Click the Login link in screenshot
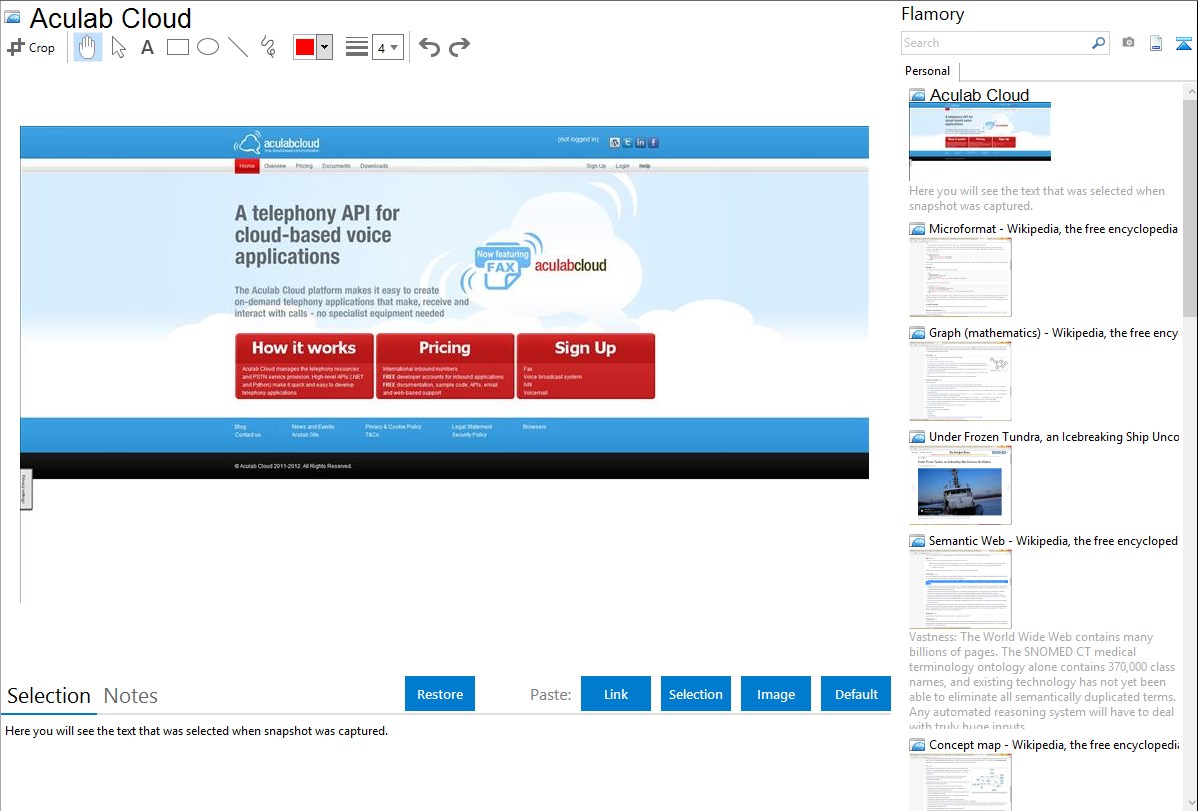This screenshot has width=1198, height=811. [623, 166]
